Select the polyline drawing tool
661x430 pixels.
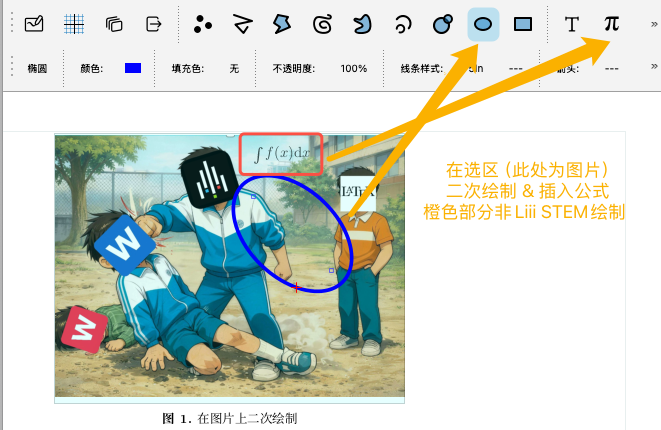click(243, 24)
